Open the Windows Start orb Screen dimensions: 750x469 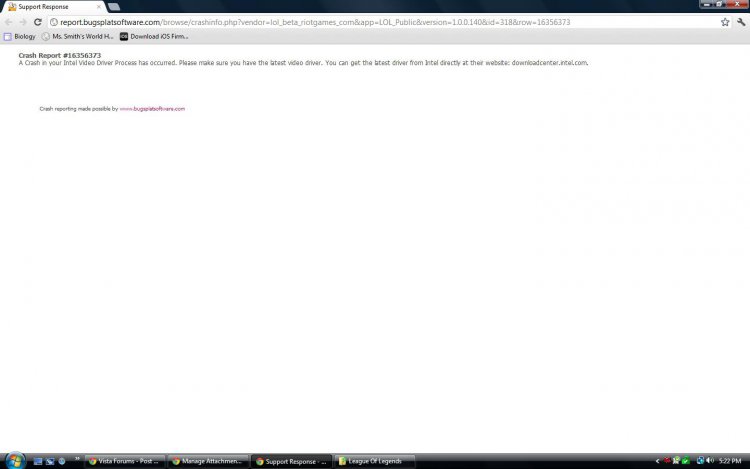(x=15, y=460)
